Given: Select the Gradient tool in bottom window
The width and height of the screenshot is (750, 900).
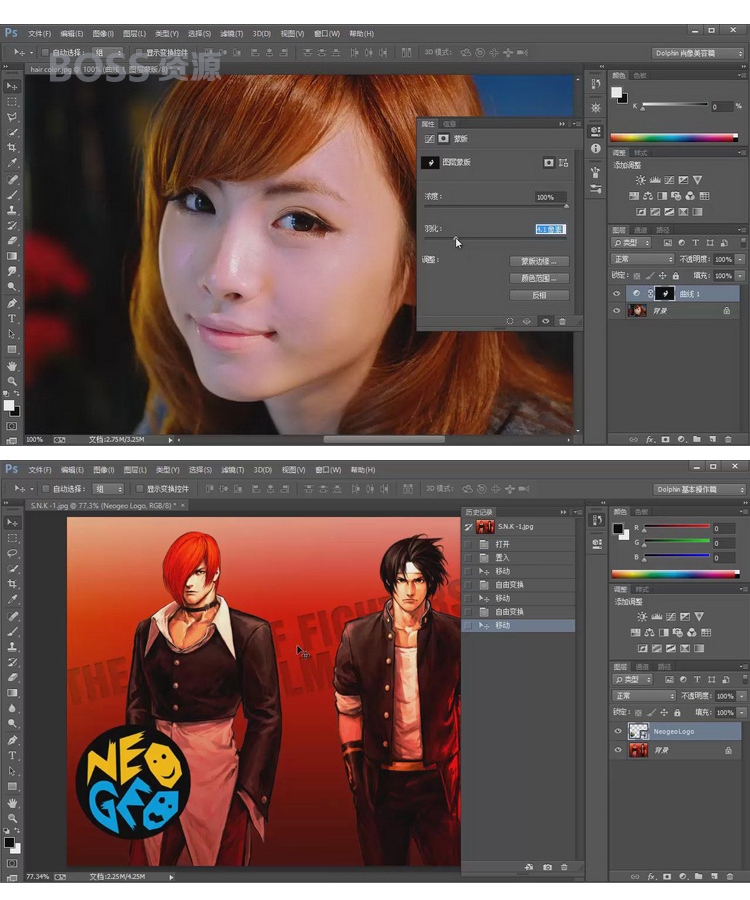Looking at the screenshot, I should tap(12, 693).
